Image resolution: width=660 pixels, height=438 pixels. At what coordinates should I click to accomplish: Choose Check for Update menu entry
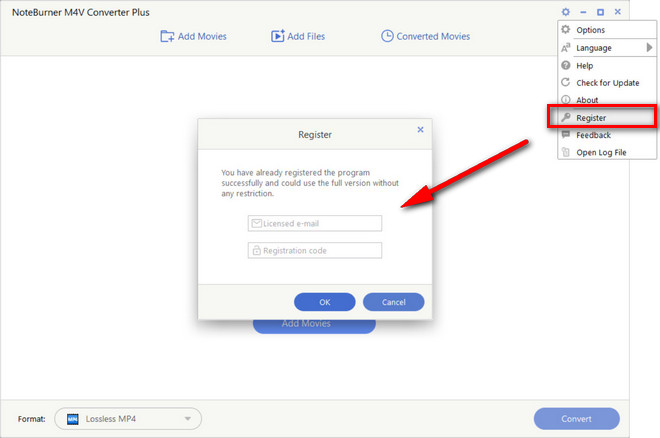pyautogui.click(x=607, y=82)
